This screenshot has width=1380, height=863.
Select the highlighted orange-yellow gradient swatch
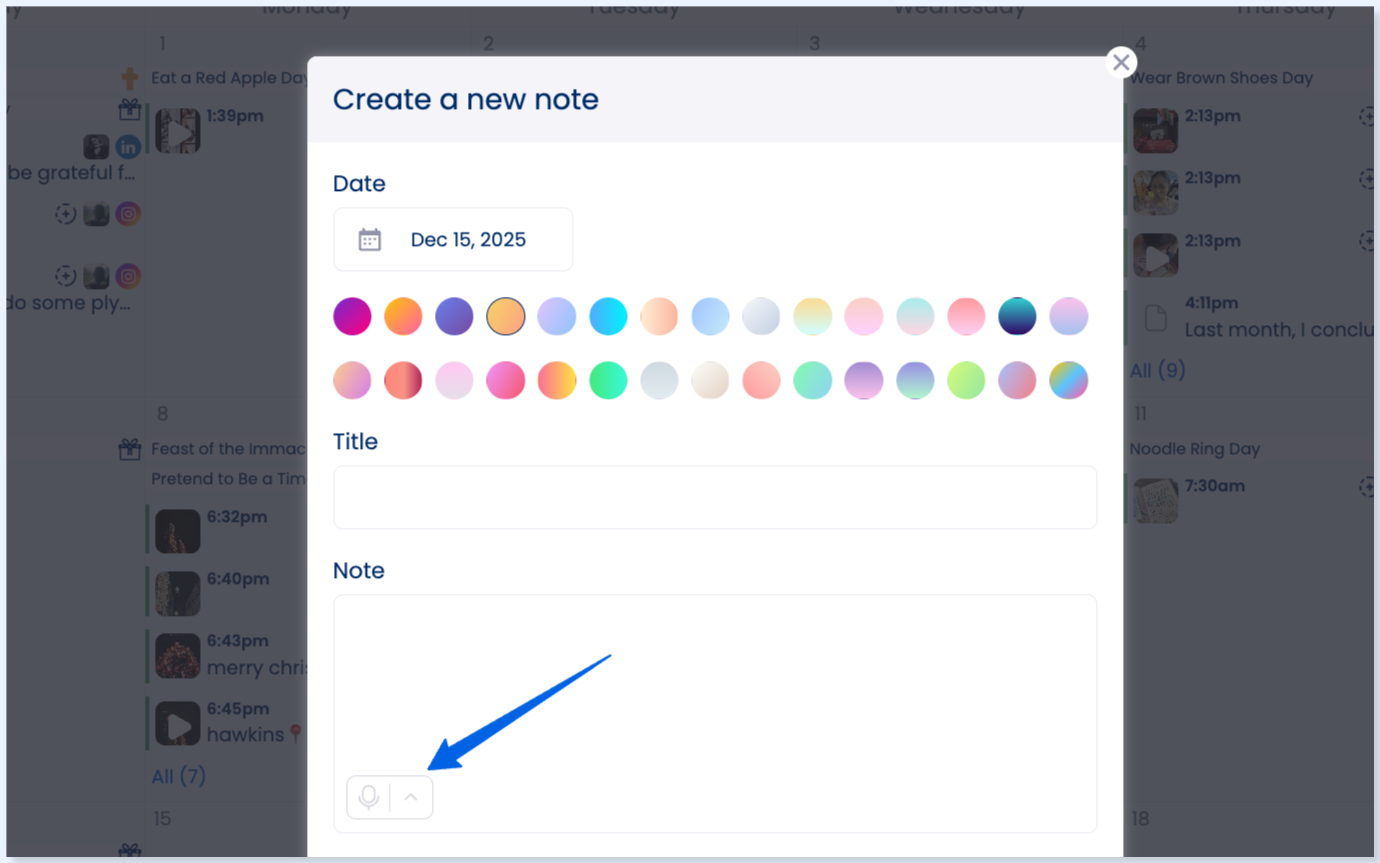coord(505,315)
